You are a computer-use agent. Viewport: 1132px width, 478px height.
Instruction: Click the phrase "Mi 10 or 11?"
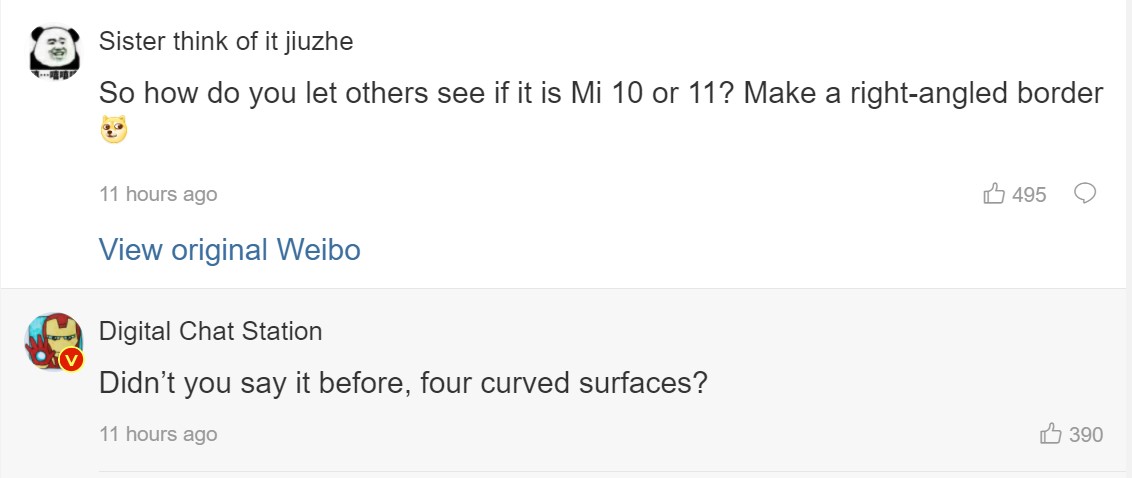651,94
